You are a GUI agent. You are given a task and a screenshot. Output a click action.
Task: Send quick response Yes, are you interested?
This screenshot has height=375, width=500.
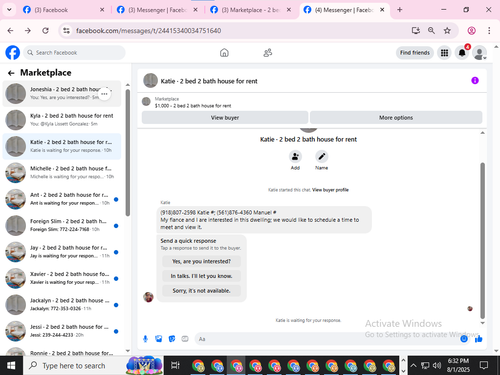[x=201, y=261]
